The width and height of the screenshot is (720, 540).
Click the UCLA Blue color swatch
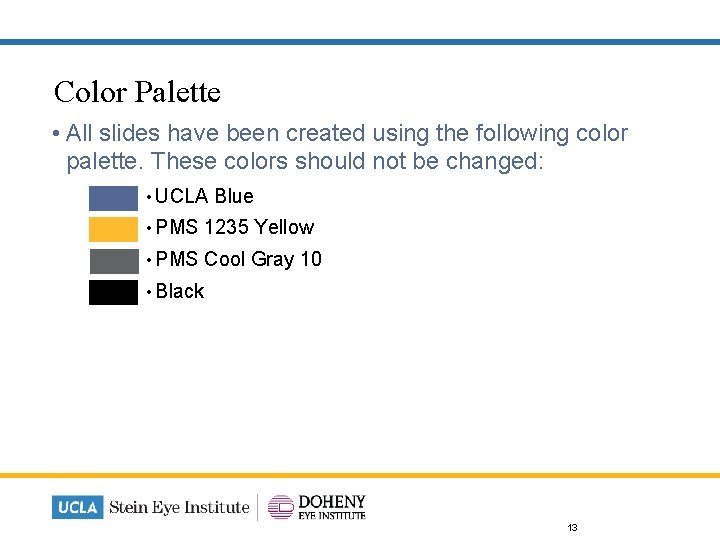[x=113, y=197]
